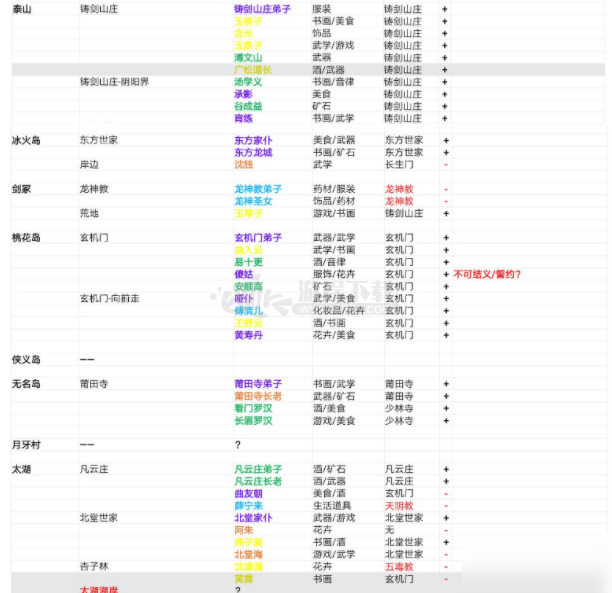Select the name cell '黄寿丹'
The width and height of the screenshot is (612, 593).
[248, 335]
